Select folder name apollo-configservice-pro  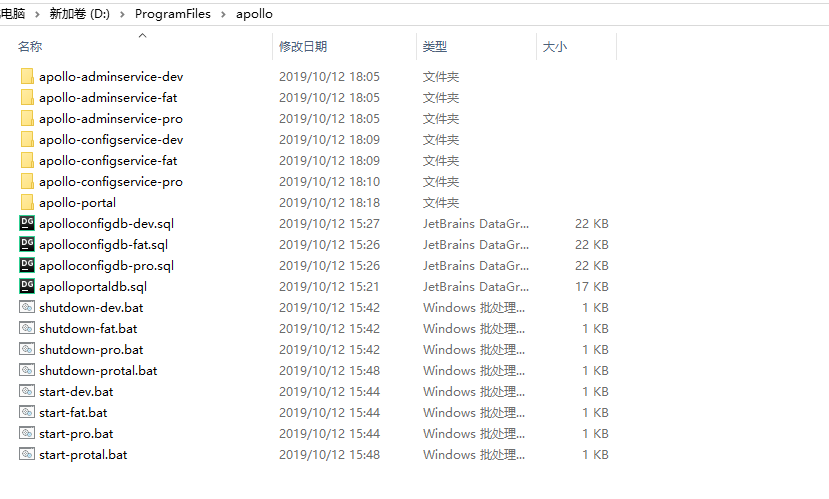click(111, 182)
